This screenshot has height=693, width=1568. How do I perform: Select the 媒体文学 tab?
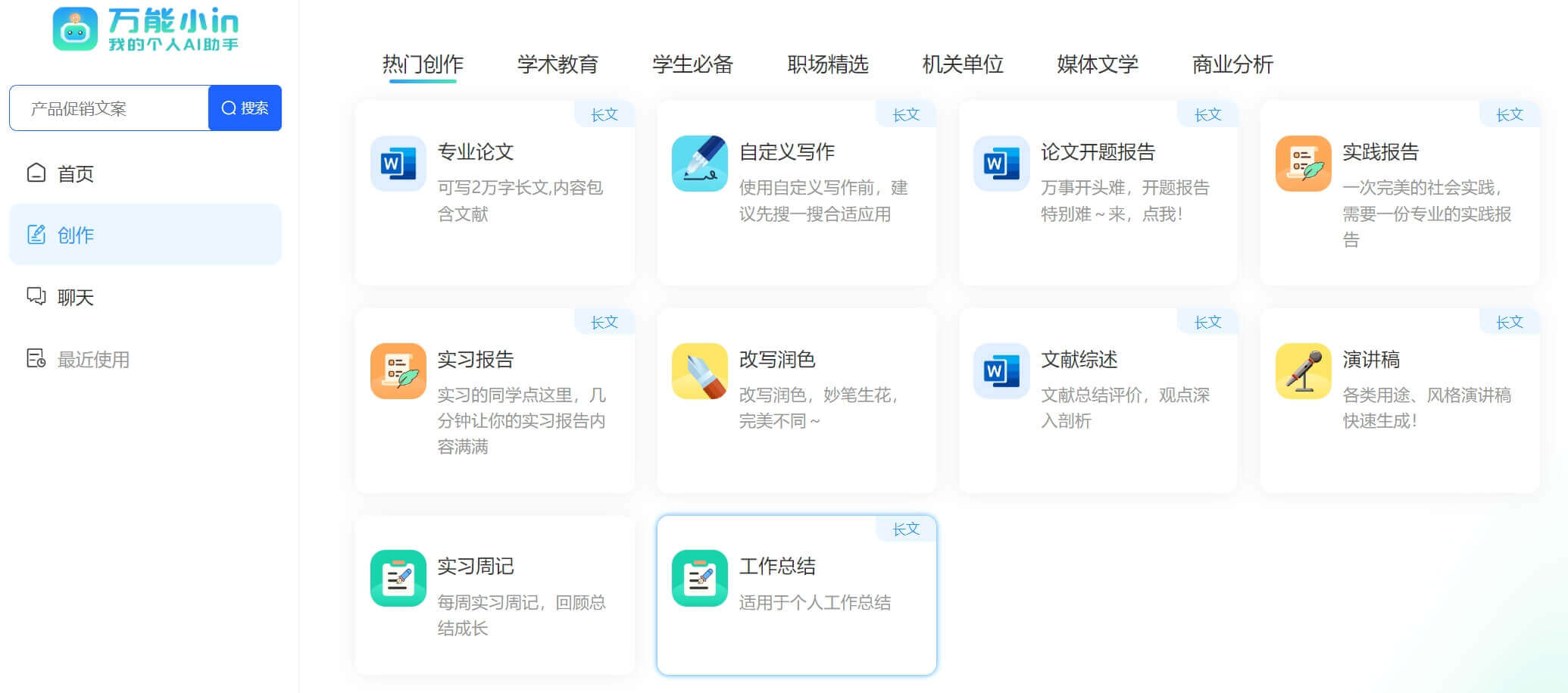pos(1097,64)
